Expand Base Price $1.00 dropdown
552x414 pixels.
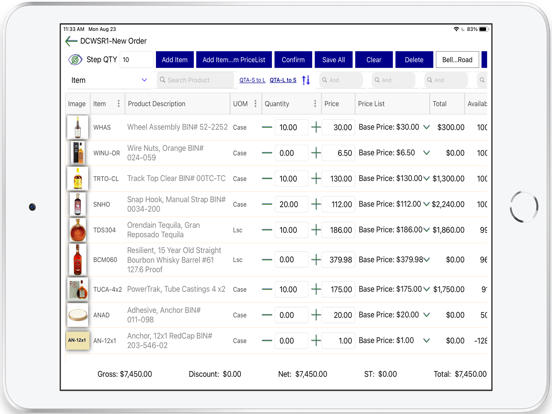click(426, 341)
